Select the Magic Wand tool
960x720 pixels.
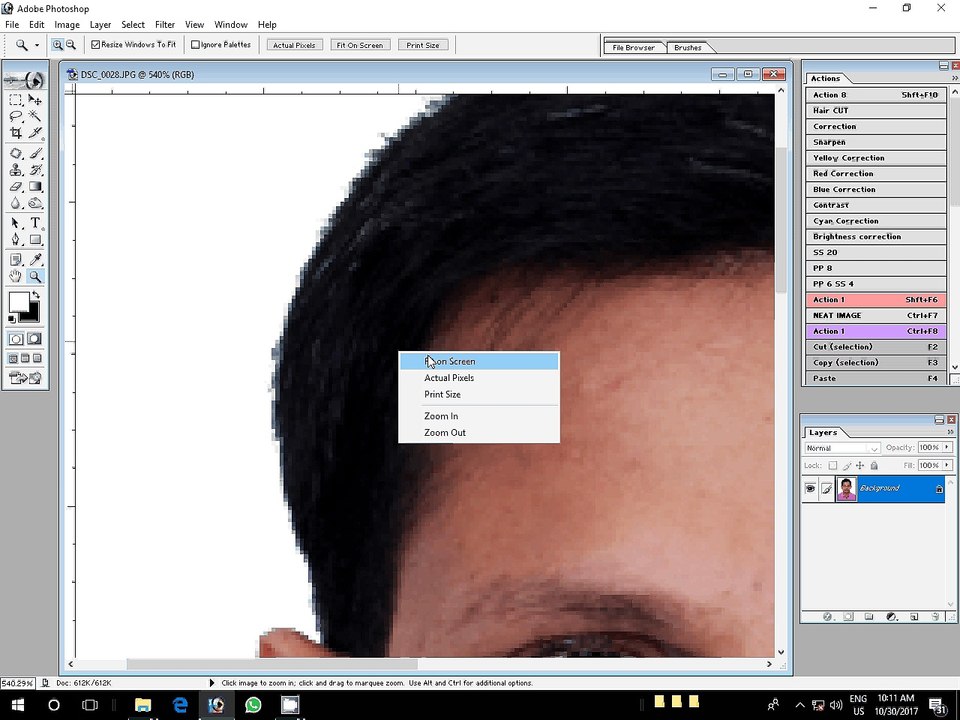pyautogui.click(x=35, y=116)
